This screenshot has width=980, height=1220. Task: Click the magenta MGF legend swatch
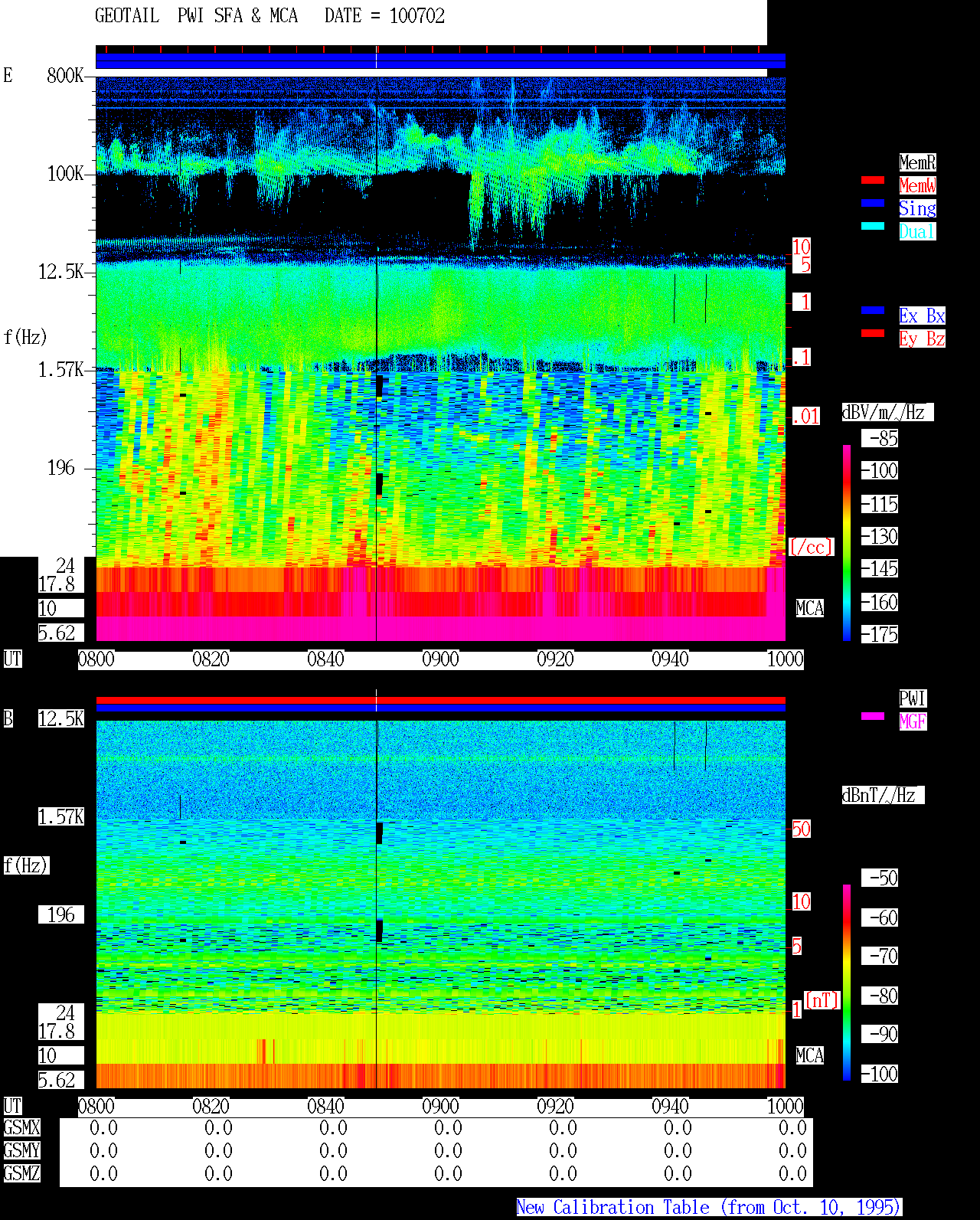873,716
